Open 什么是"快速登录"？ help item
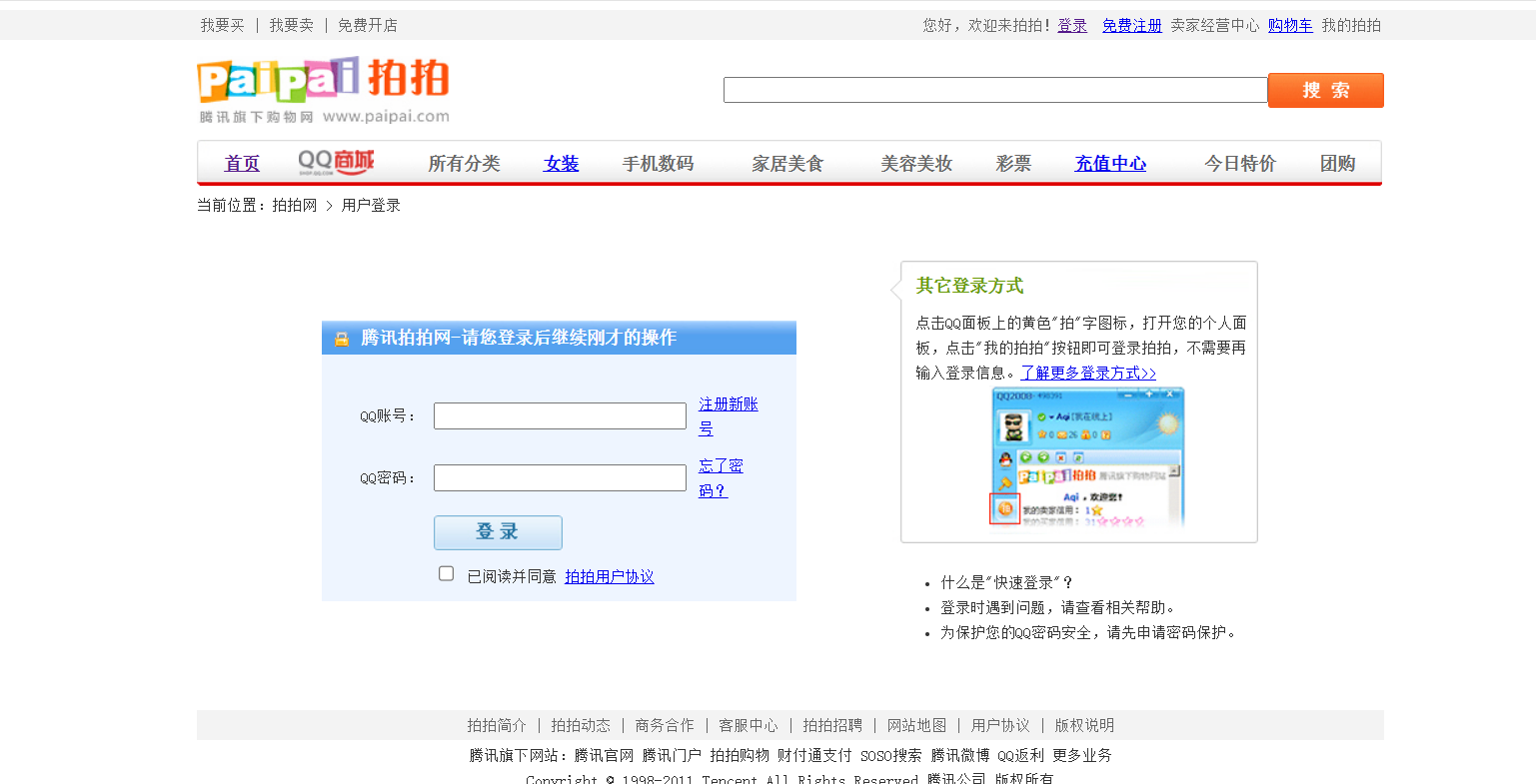The width and height of the screenshot is (1536, 784). click(x=1006, y=582)
